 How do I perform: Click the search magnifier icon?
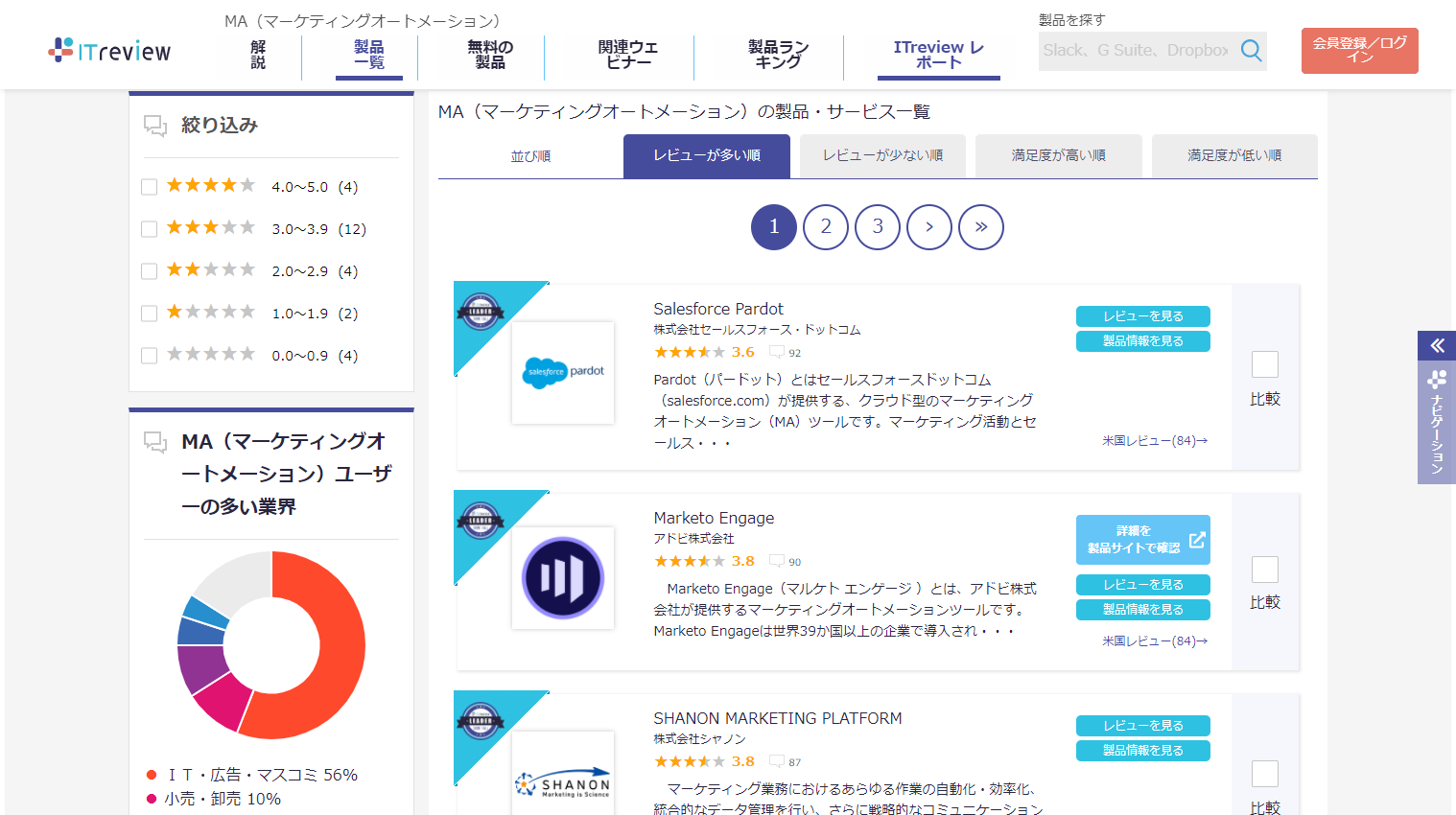point(1251,50)
